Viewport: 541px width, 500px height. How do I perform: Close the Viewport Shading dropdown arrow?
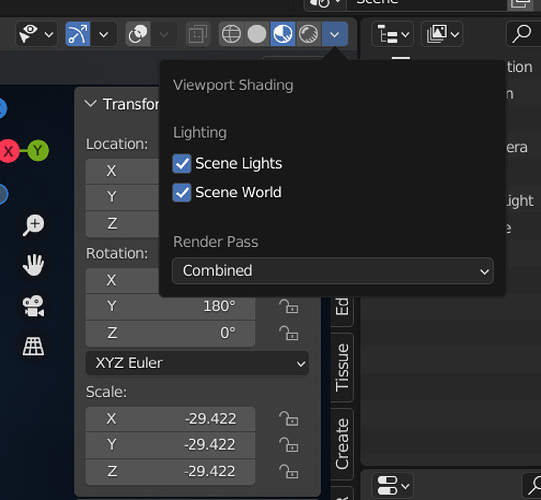(334, 34)
